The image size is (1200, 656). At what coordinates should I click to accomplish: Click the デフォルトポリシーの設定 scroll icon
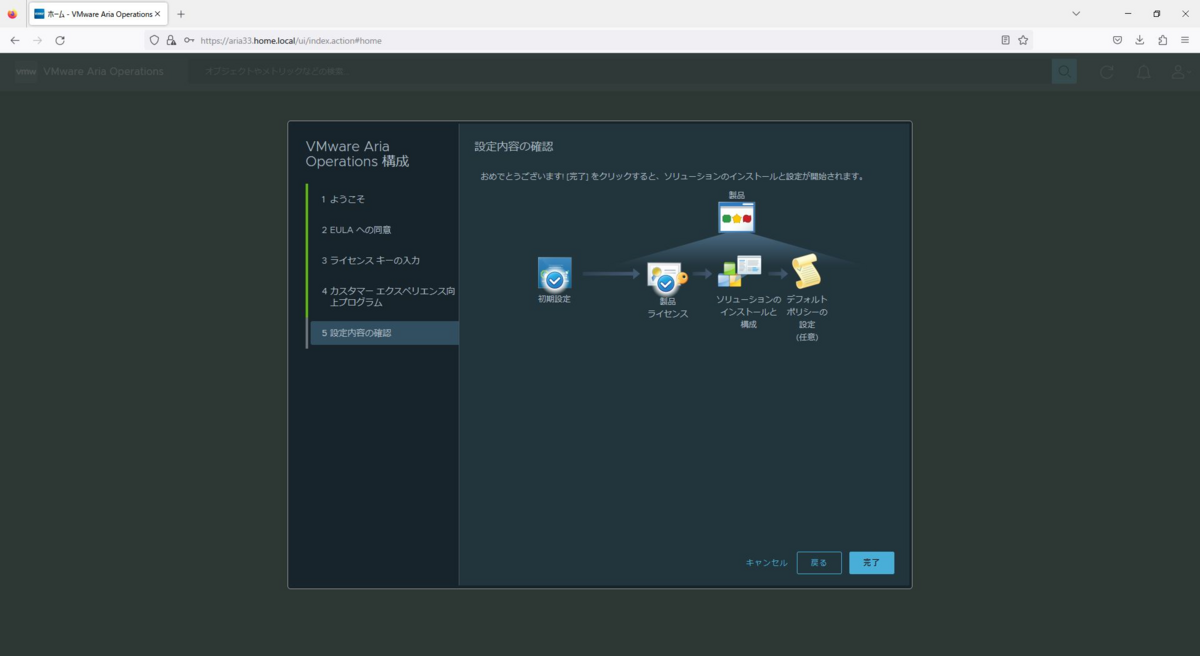[806, 272]
